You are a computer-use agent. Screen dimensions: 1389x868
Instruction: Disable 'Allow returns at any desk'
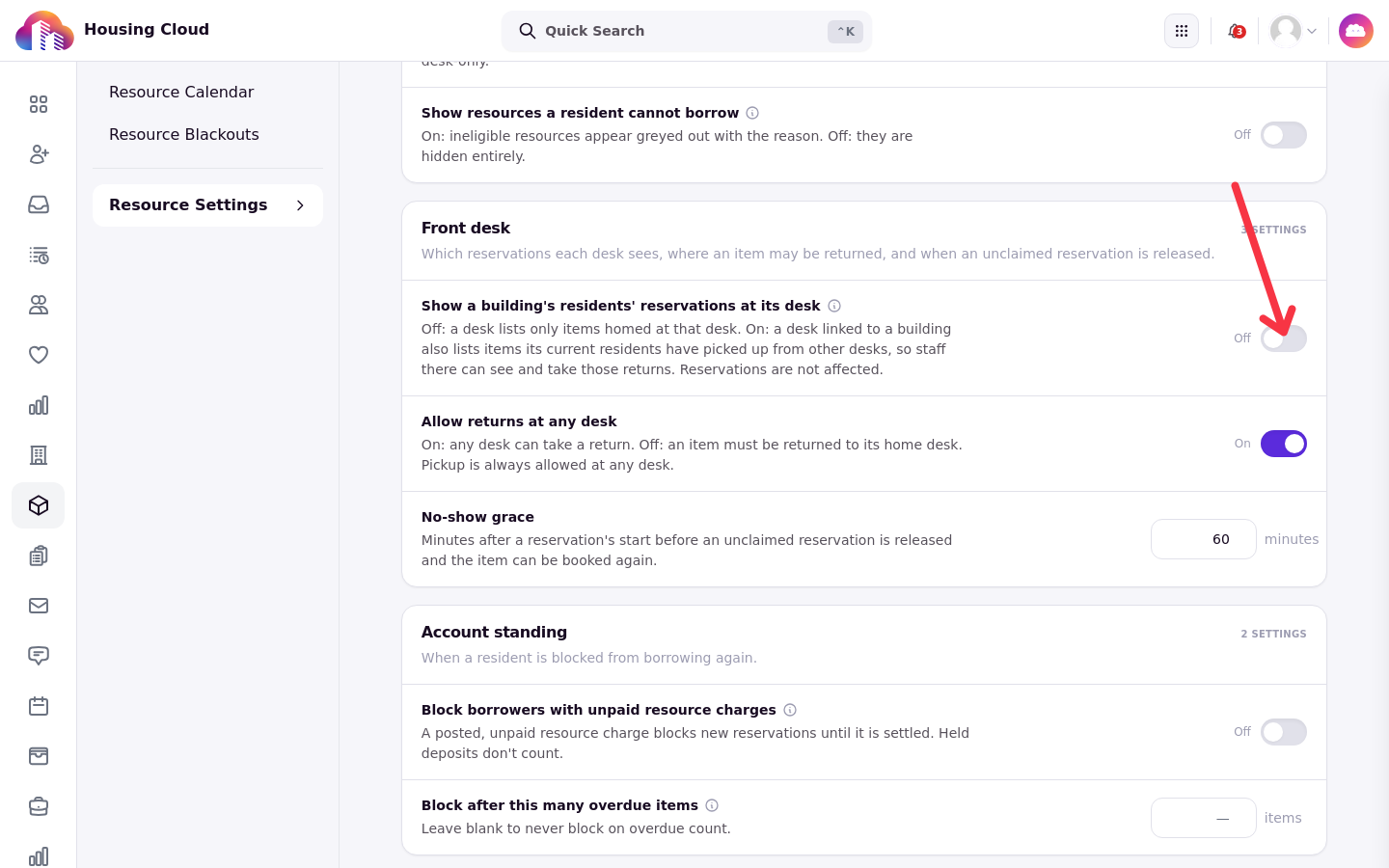click(x=1284, y=444)
